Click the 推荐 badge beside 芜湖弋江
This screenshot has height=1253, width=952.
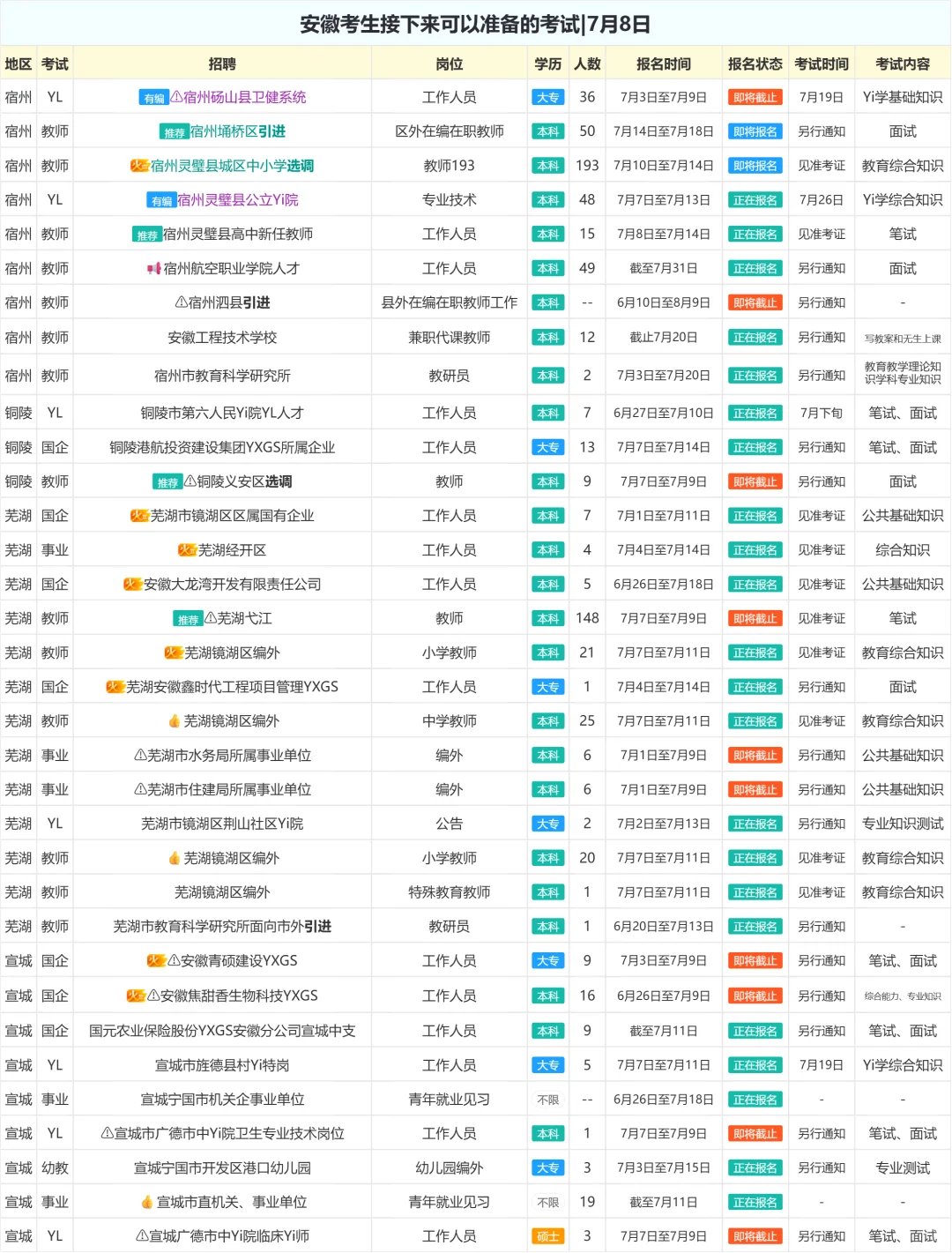[189, 619]
